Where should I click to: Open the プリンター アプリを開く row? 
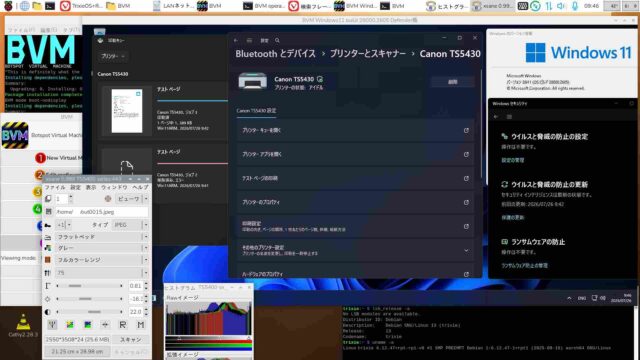click(x=355, y=155)
